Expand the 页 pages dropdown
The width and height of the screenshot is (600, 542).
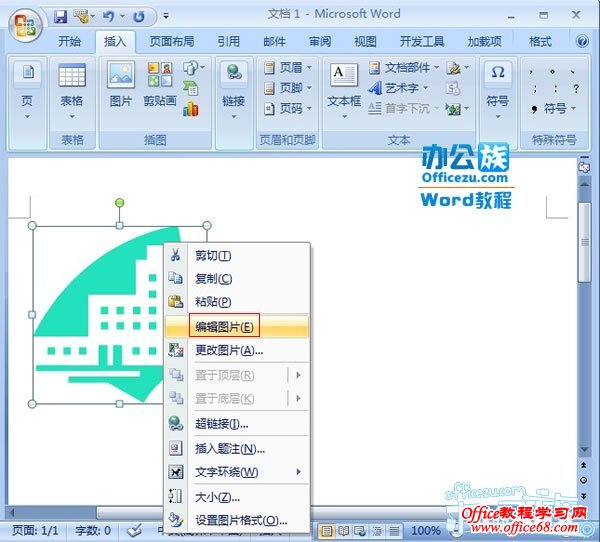[x=27, y=116]
